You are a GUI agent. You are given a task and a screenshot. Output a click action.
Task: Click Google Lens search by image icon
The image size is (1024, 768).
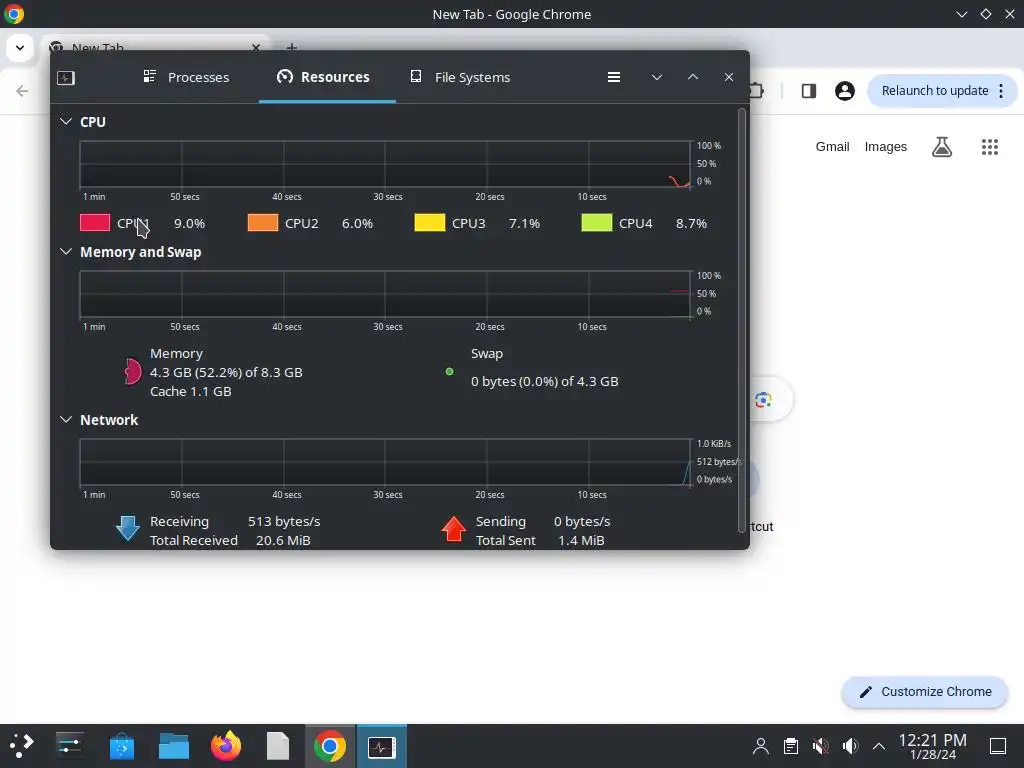[x=763, y=400]
